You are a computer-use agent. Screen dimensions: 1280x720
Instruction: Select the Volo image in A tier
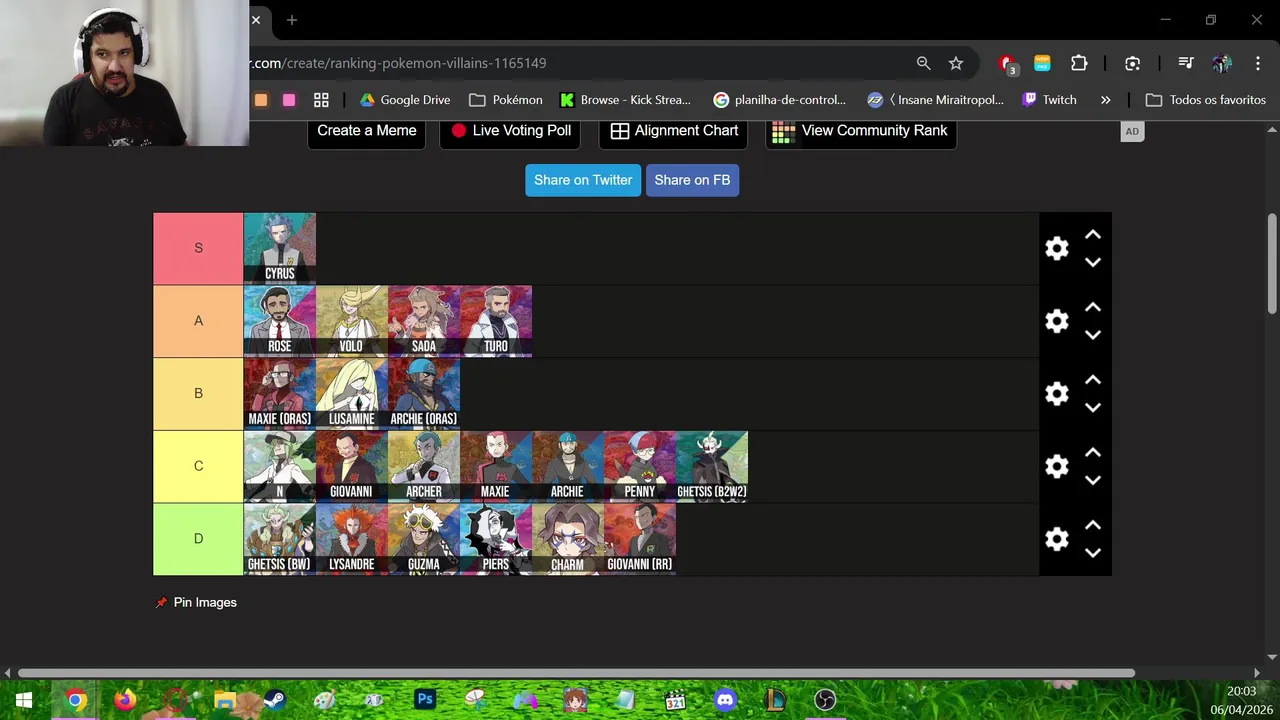pyautogui.click(x=352, y=321)
